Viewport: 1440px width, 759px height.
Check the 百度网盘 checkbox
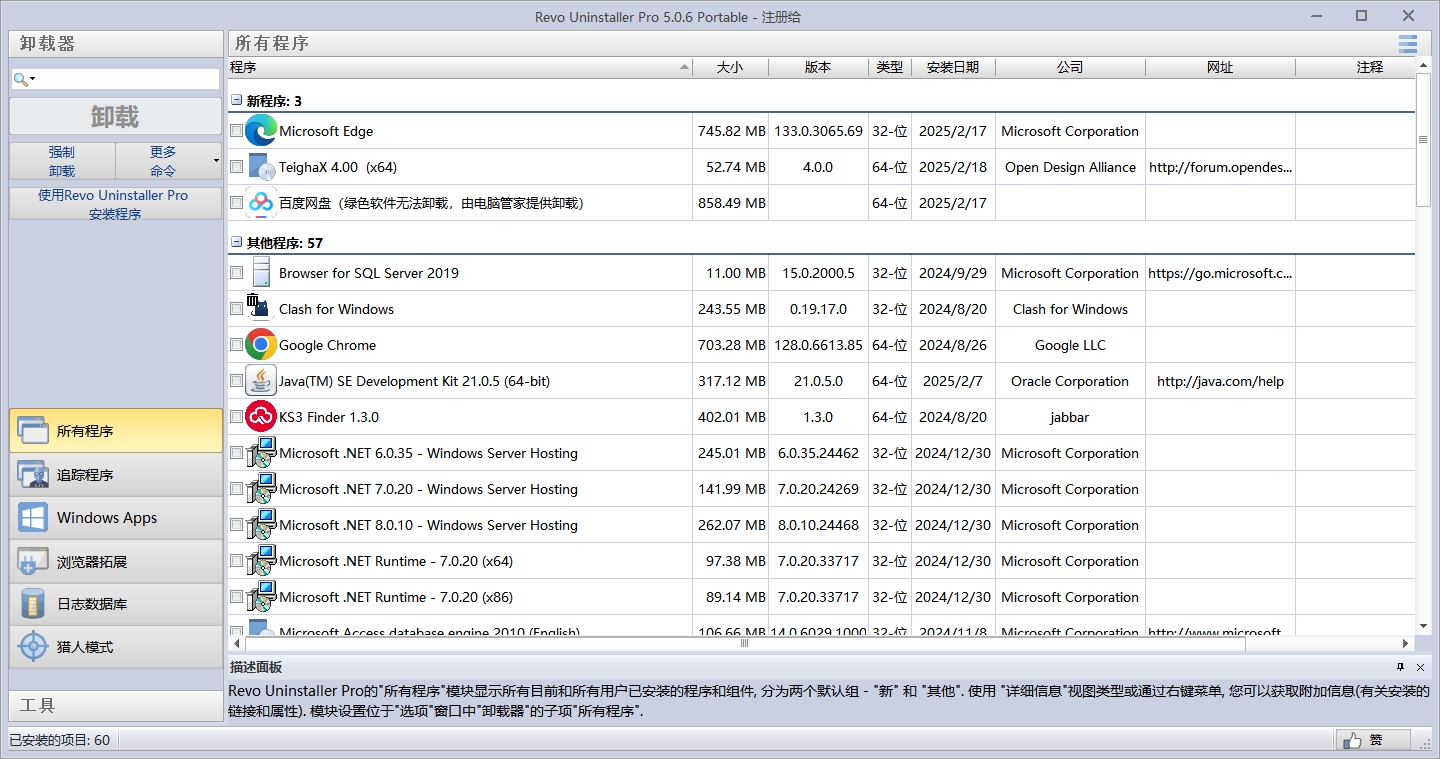236,203
